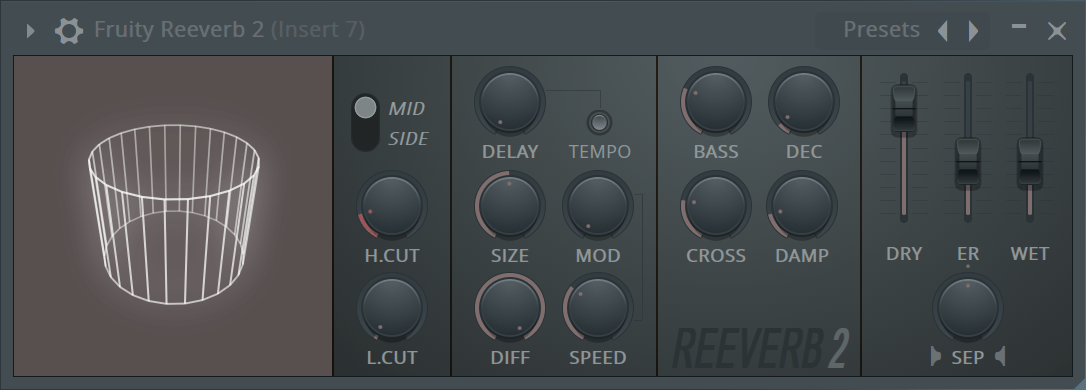Image resolution: width=1086 pixels, height=390 pixels.
Task: Click the Speed knob
Action: point(598,308)
